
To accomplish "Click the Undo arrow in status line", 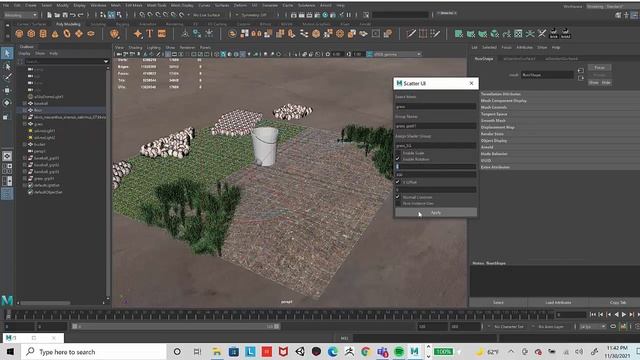I will point(72,15).
